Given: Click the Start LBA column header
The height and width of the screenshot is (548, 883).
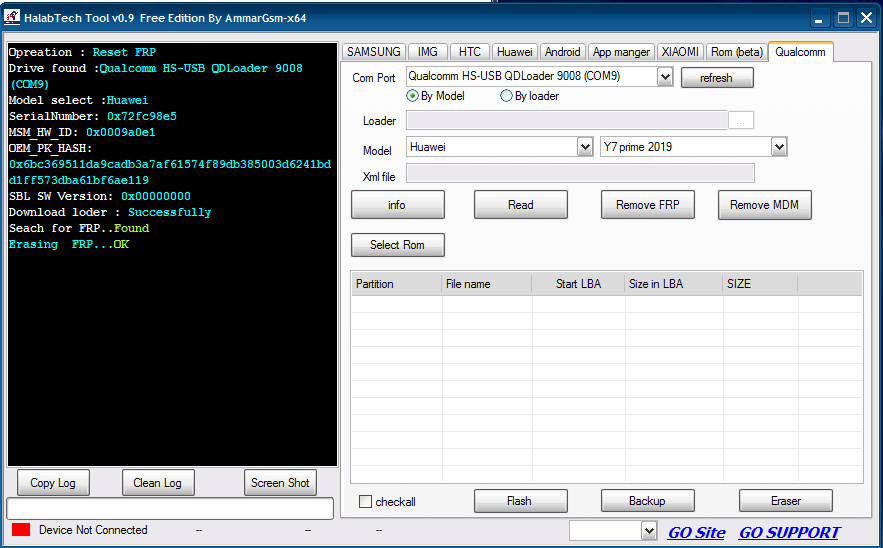Looking at the screenshot, I should [x=578, y=284].
